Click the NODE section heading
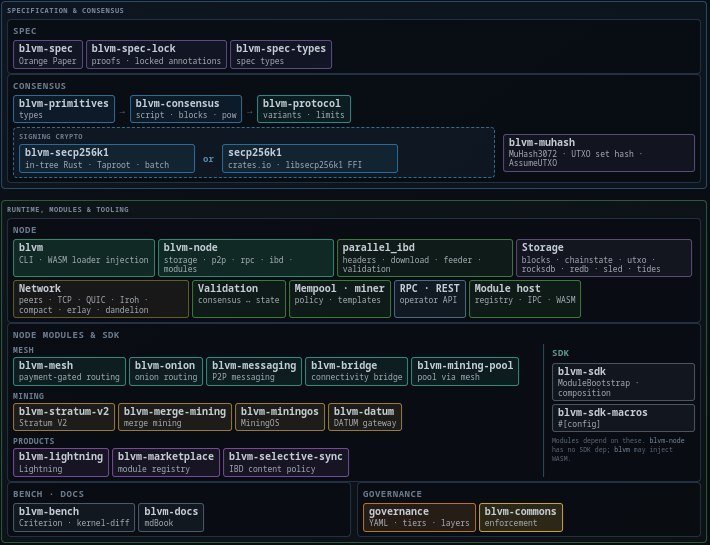The image size is (710, 545). [24, 230]
